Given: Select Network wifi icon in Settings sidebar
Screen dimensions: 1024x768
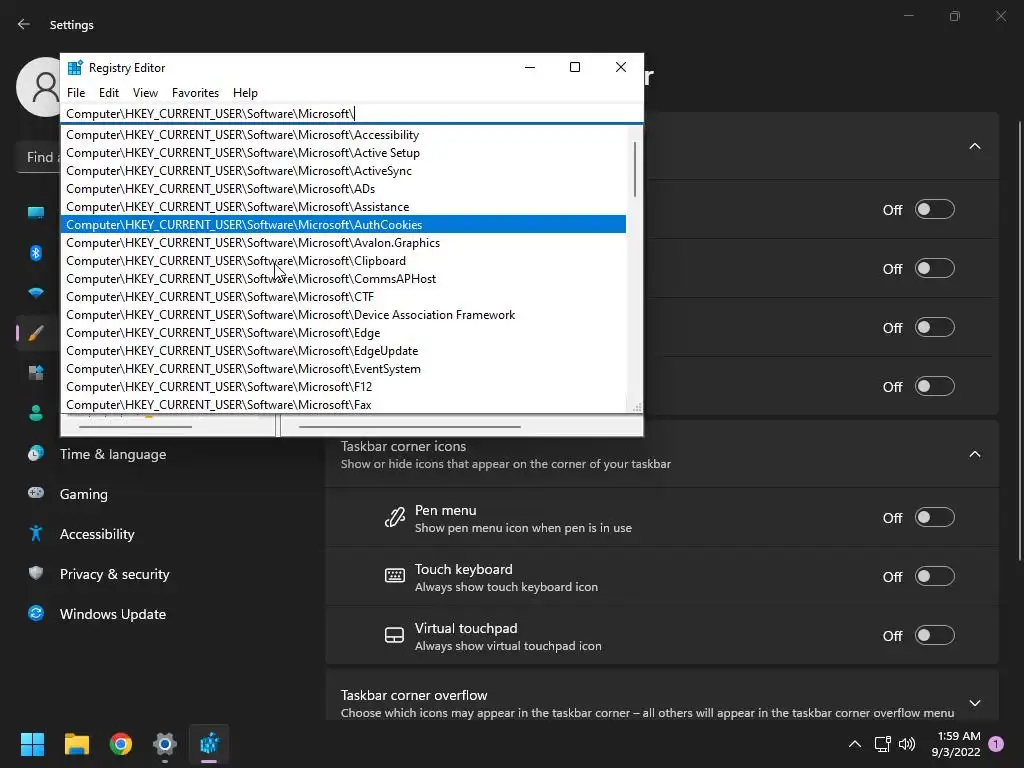Looking at the screenshot, I should (36, 293).
